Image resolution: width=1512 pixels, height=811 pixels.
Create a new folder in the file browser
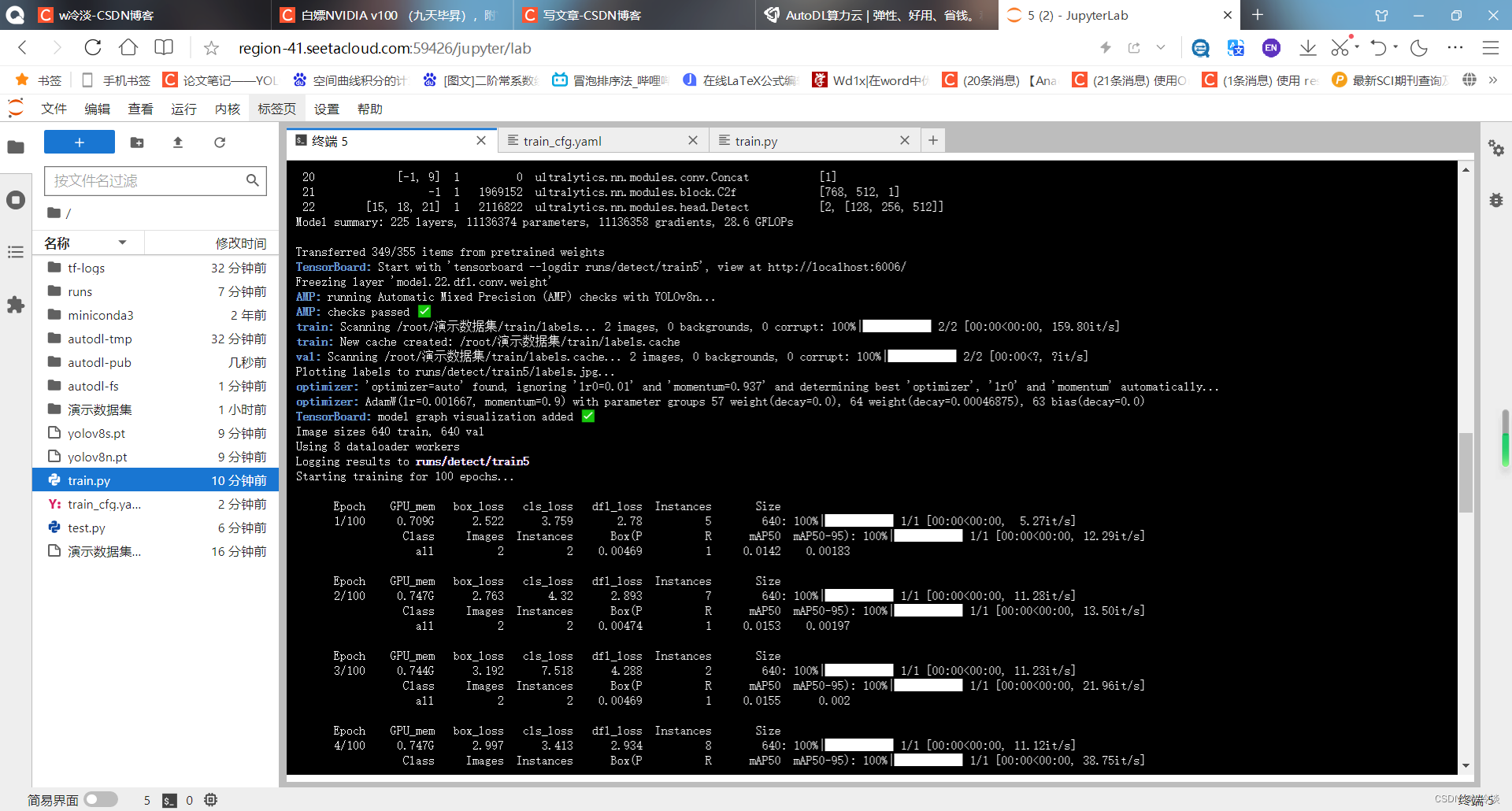coord(137,143)
